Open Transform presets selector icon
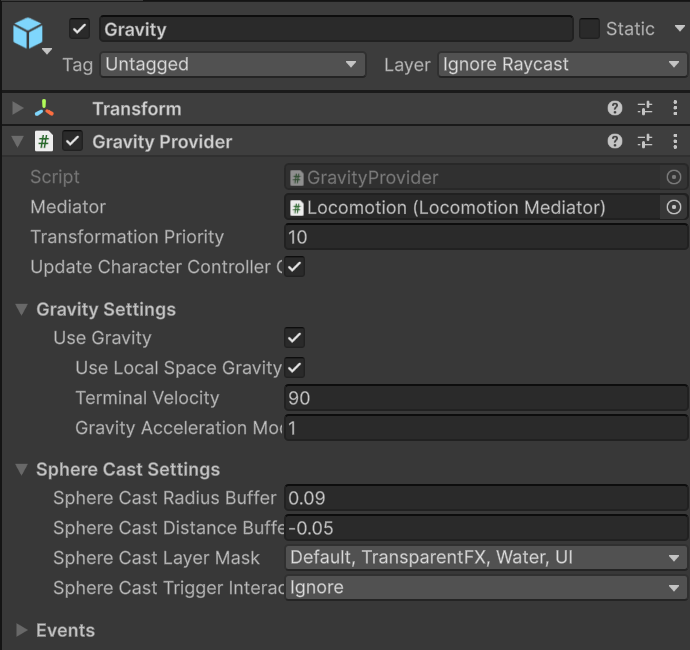Image resolution: width=690 pixels, height=650 pixels. [645, 108]
